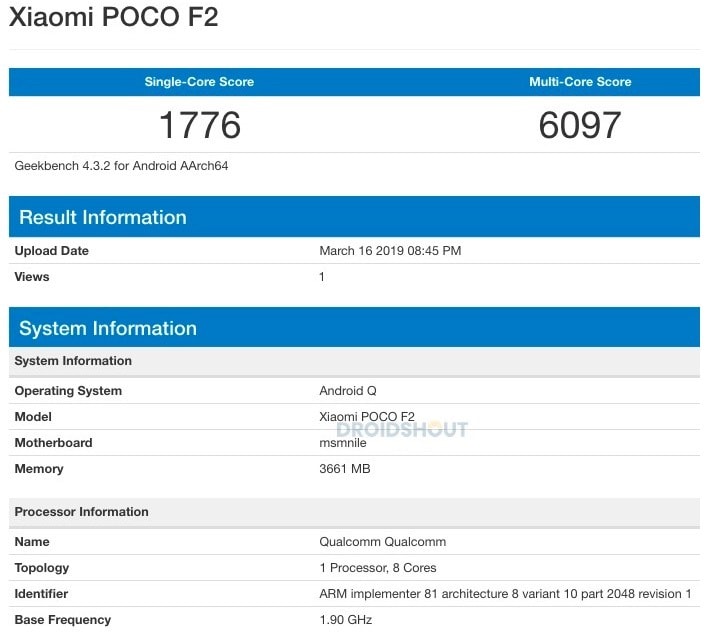The height and width of the screenshot is (641, 728).
Task: Click the Views label
Action: click(x=32, y=277)
